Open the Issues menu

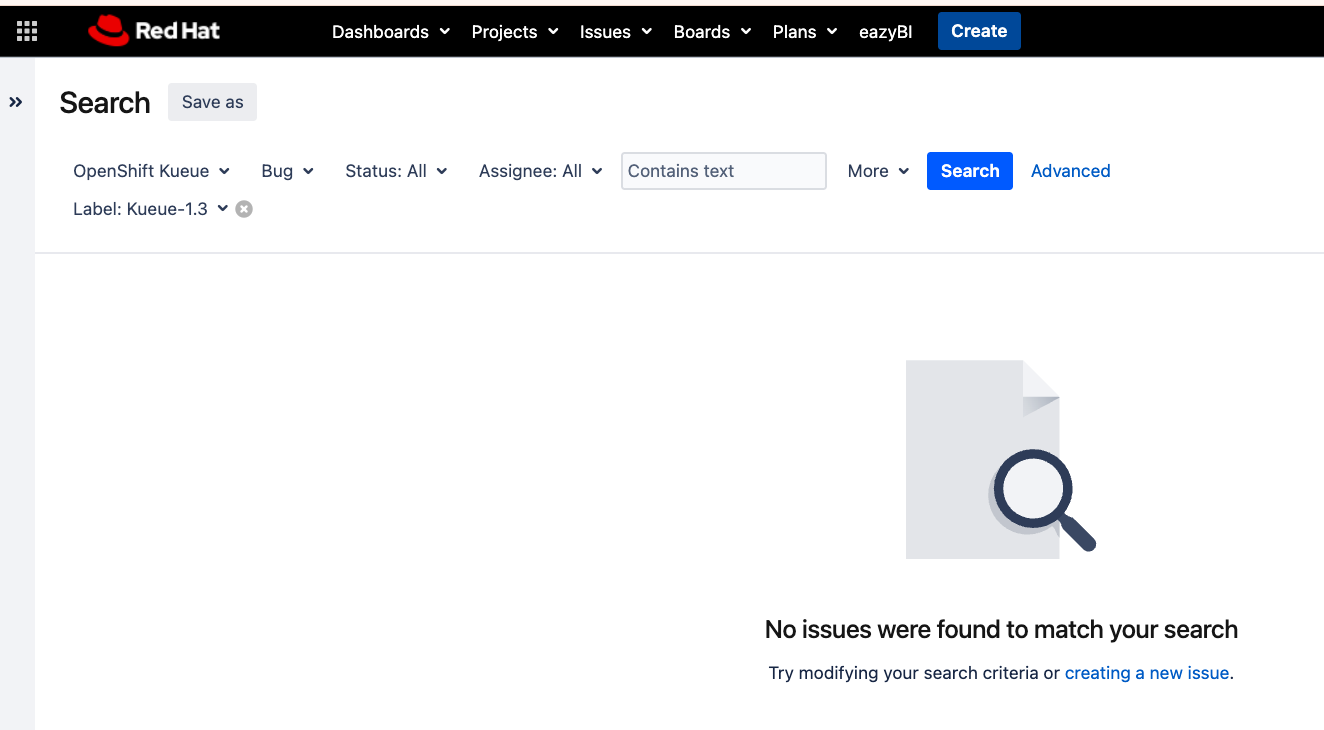pyautogui.click(x=616, y=31)
